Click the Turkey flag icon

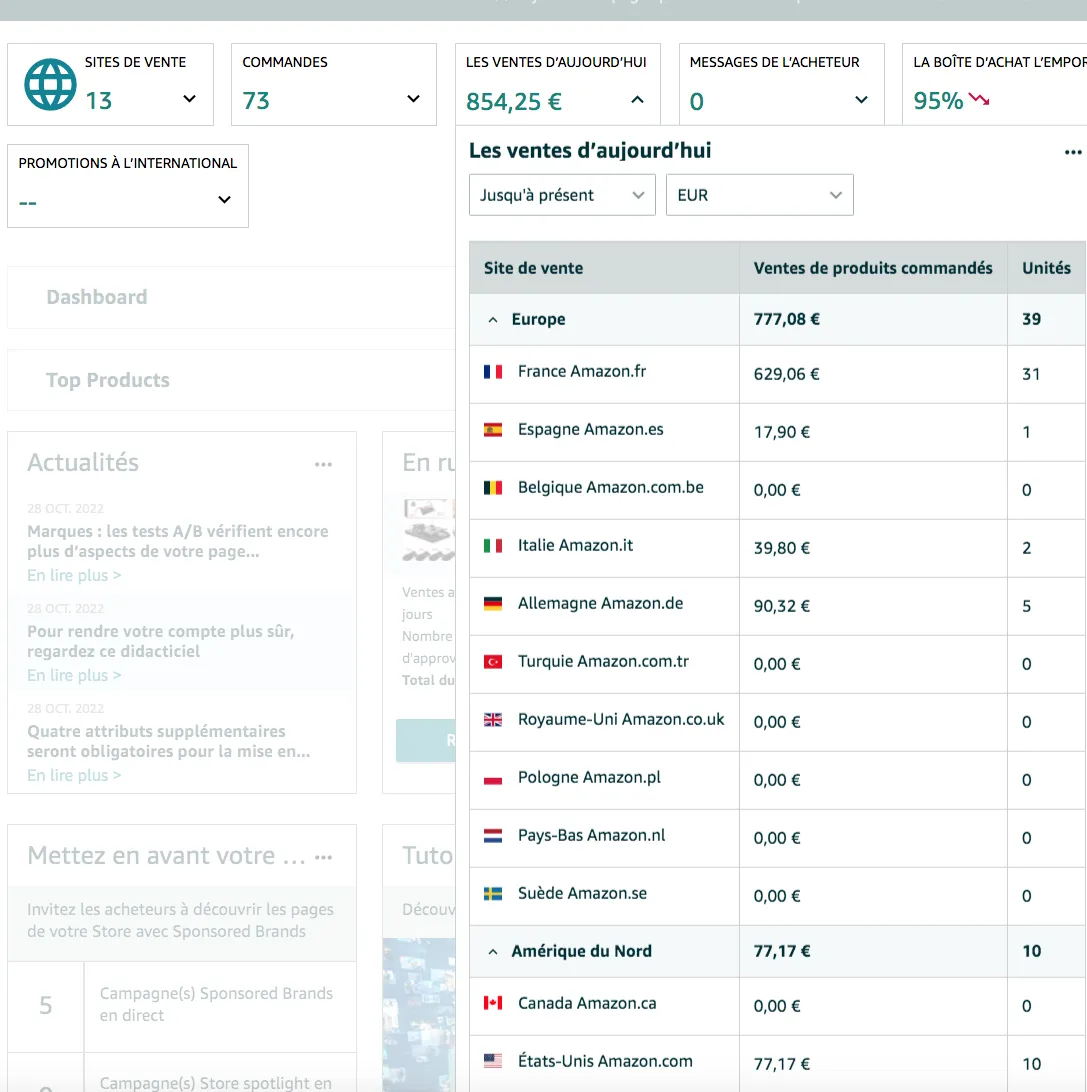[493, 662]
